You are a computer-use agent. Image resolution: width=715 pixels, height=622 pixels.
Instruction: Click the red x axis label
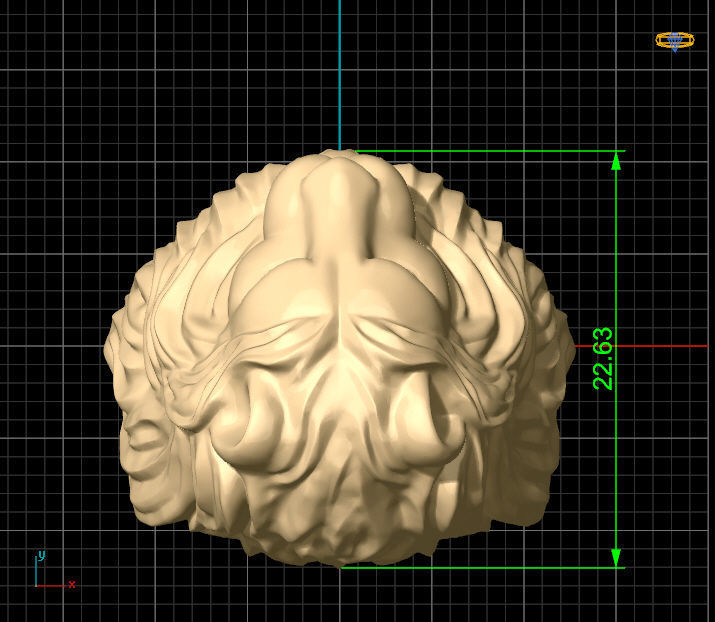pyautogui.click(x=72, y=584)
